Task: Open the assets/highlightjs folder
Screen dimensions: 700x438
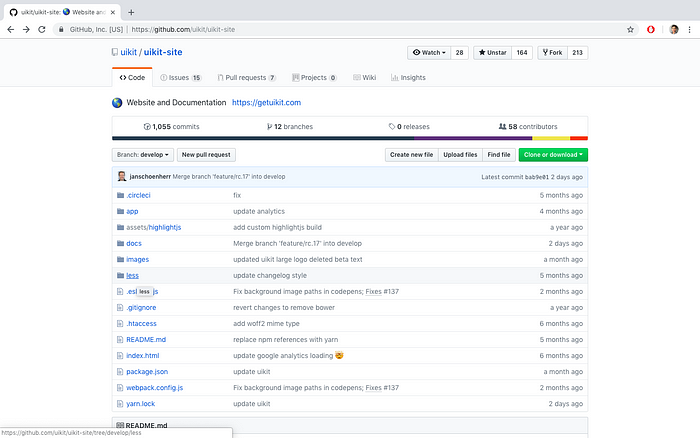Action: coord(154,227)
